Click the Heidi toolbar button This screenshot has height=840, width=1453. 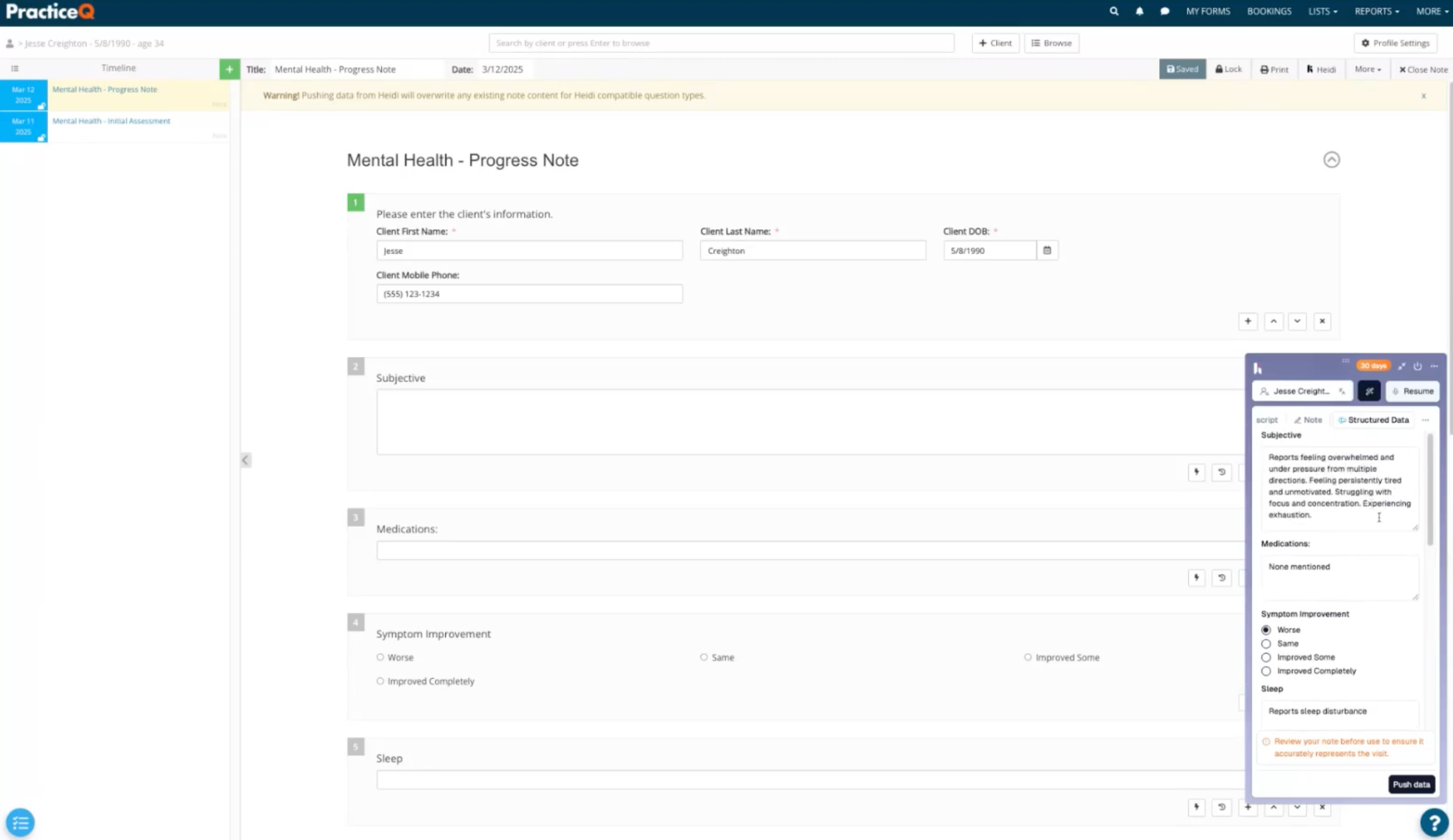tap(1321, 69)
